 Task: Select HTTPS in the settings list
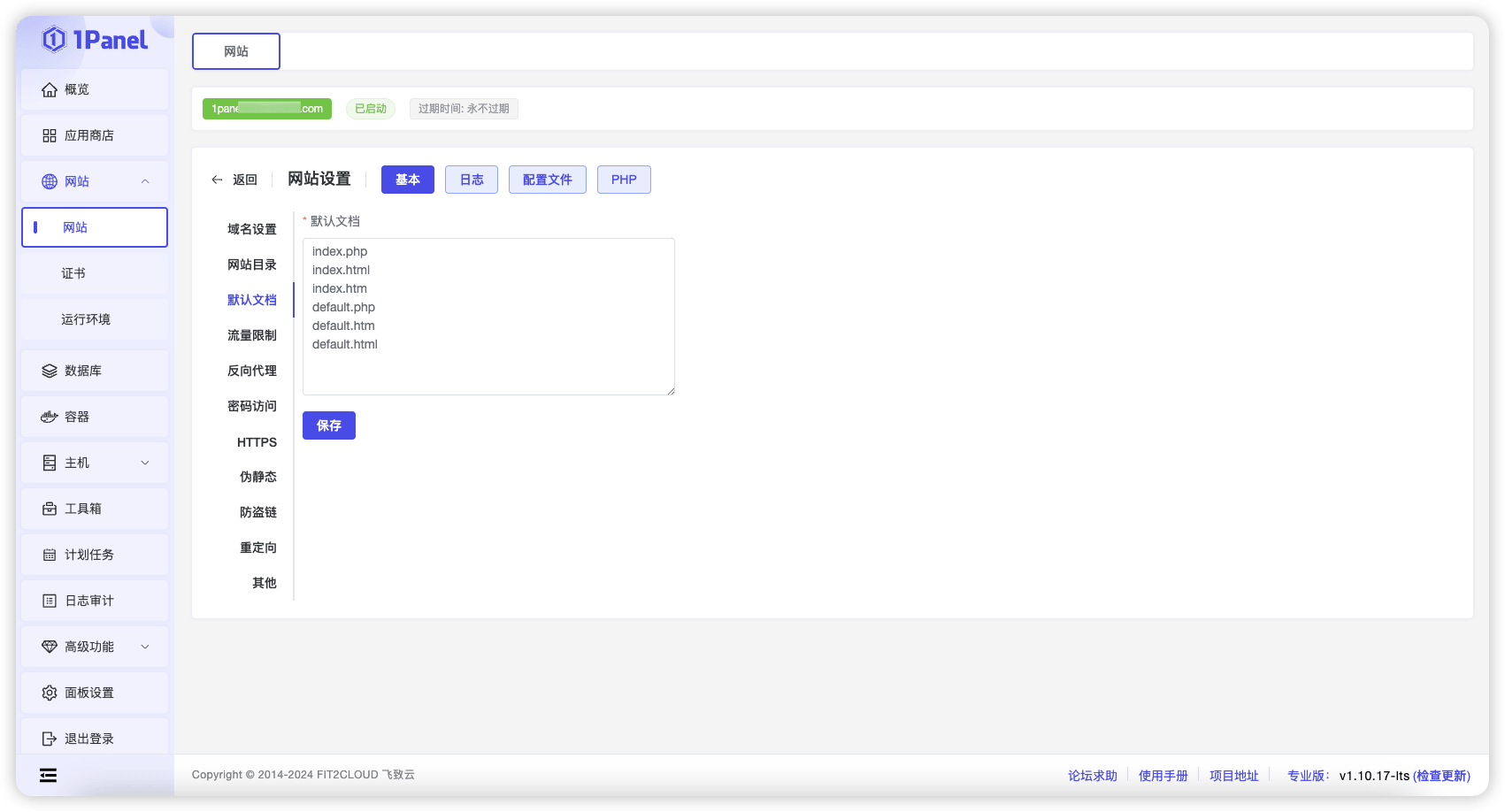(x=257, y=442)
